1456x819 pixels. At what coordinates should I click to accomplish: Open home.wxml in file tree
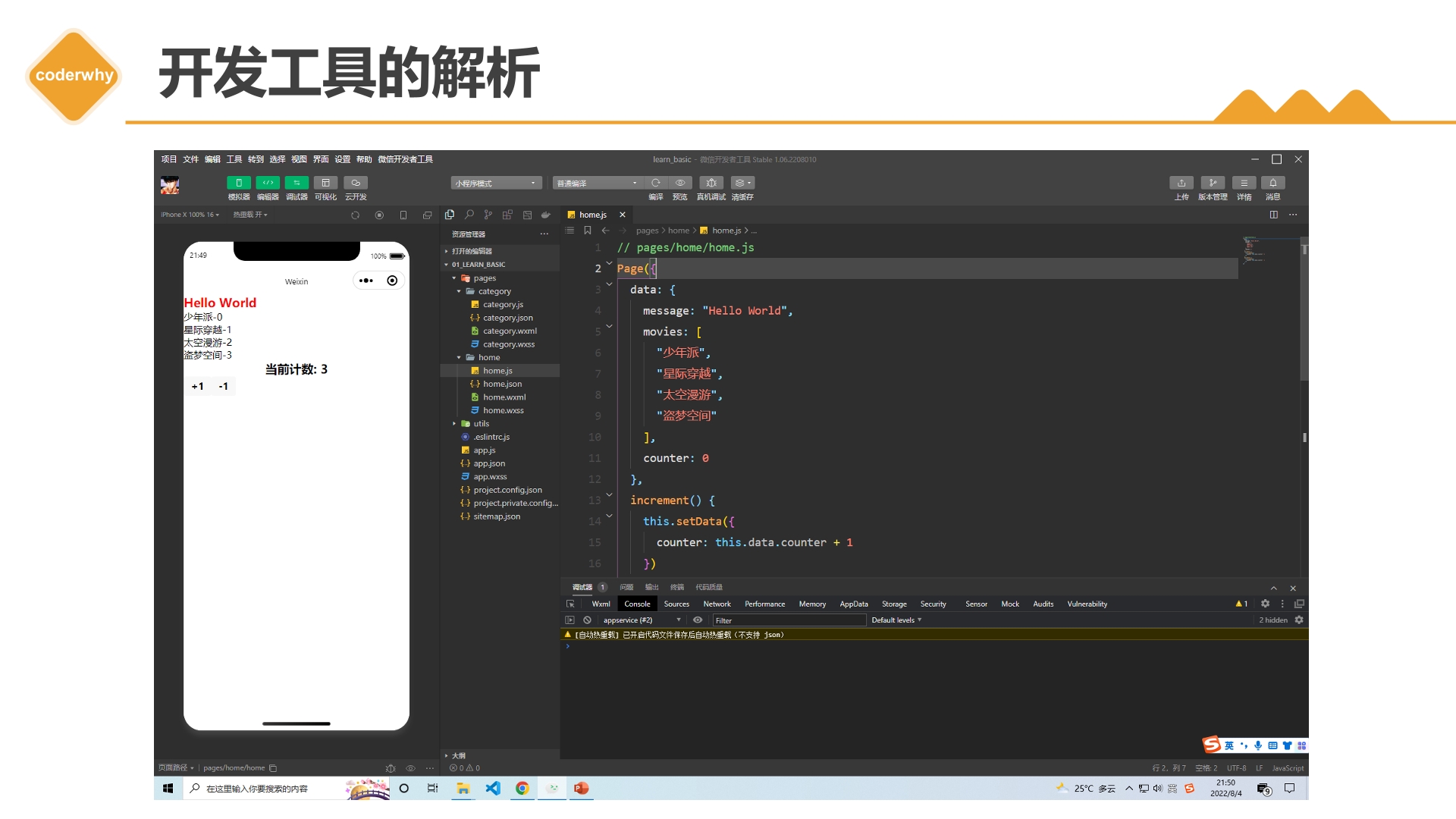pyautogui.click(x=500, y=397)
